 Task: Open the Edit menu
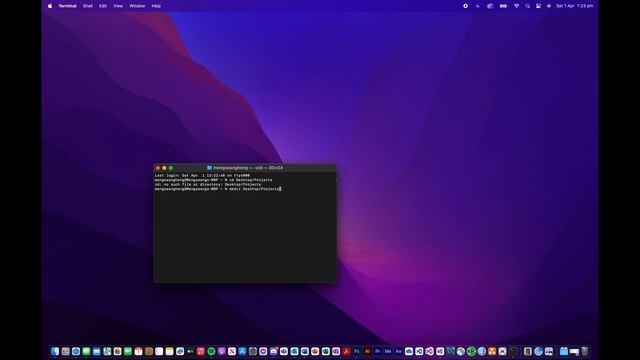[x=103, y=6]
